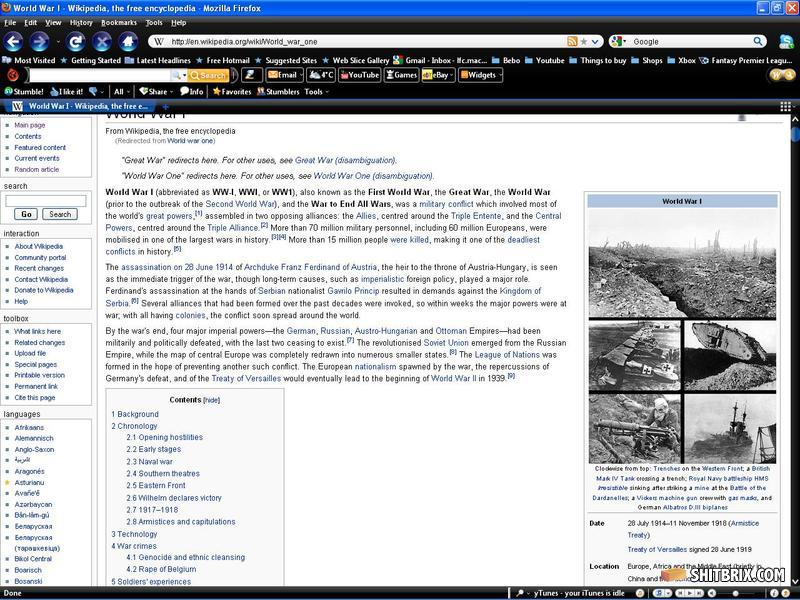Screen dimensions: 800x600
Task: Open the Widgets toolbar button
Action: [481, 75]
